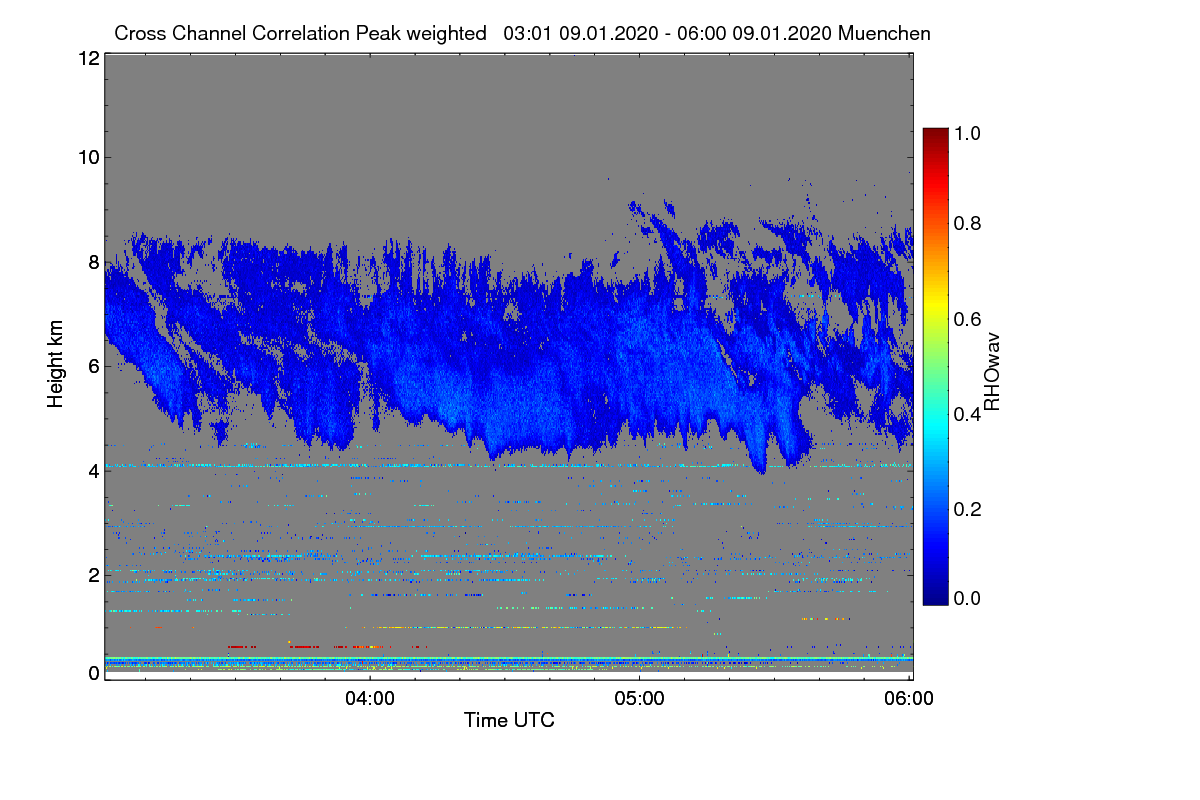Click the plot title 'Cross Channel Correlation Peak weighted'

(x=300, y=33)
